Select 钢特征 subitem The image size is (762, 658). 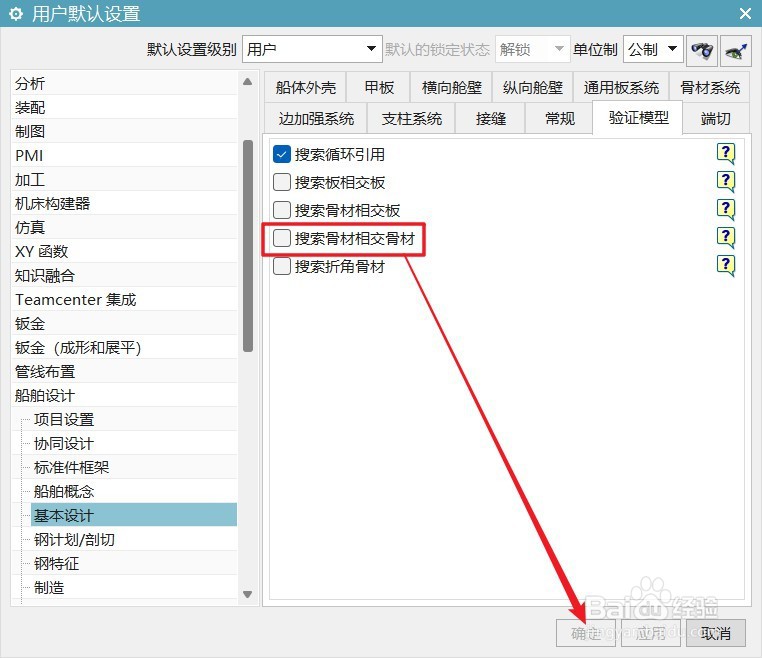point(134,563)
